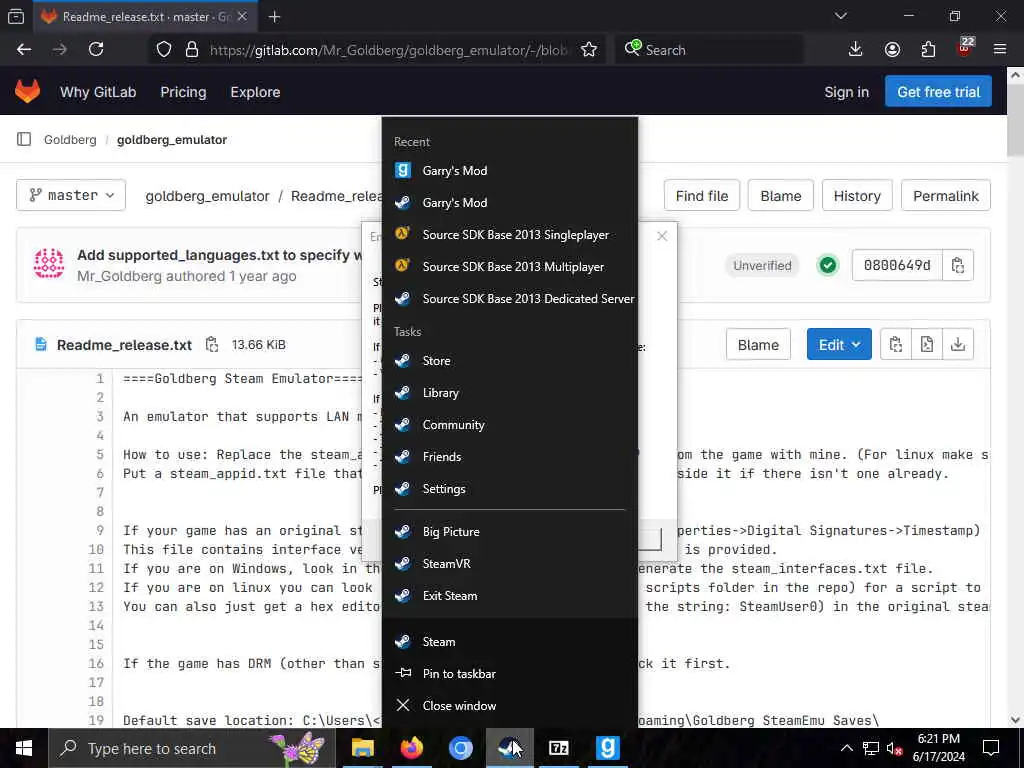Click Sign in link
Viewport: 1024px width, 768px height.
(x=846, y=92)
